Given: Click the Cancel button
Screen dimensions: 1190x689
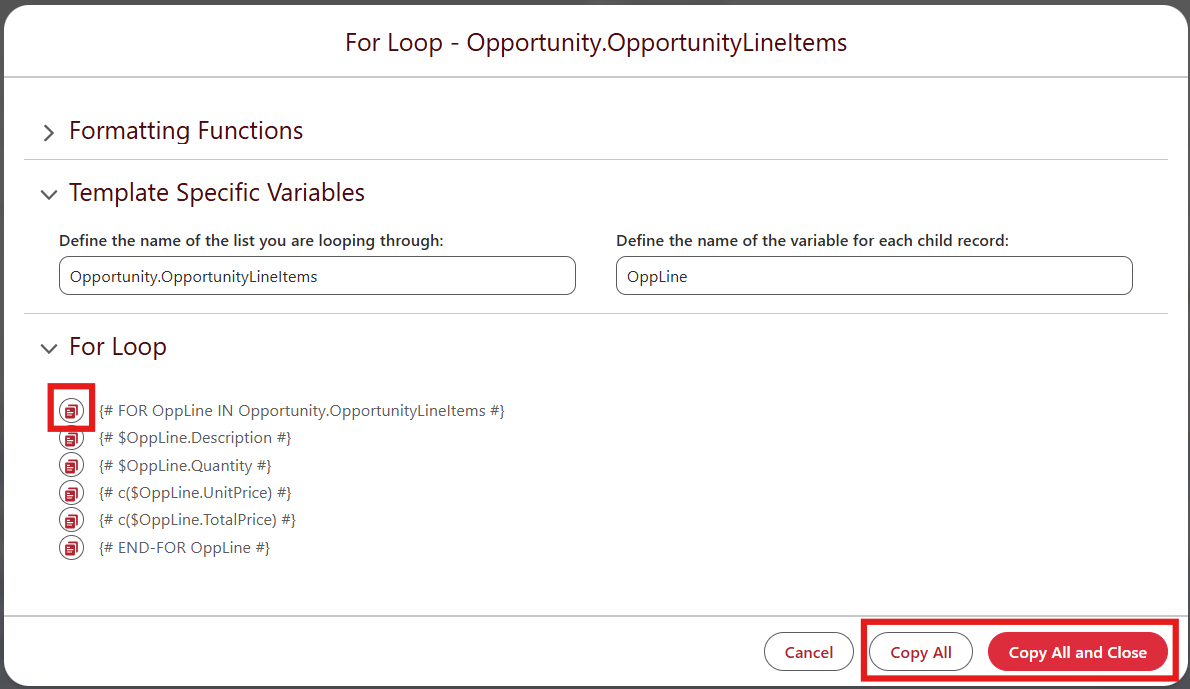Looking at the screenshot, I should click(x=808, y=652).
